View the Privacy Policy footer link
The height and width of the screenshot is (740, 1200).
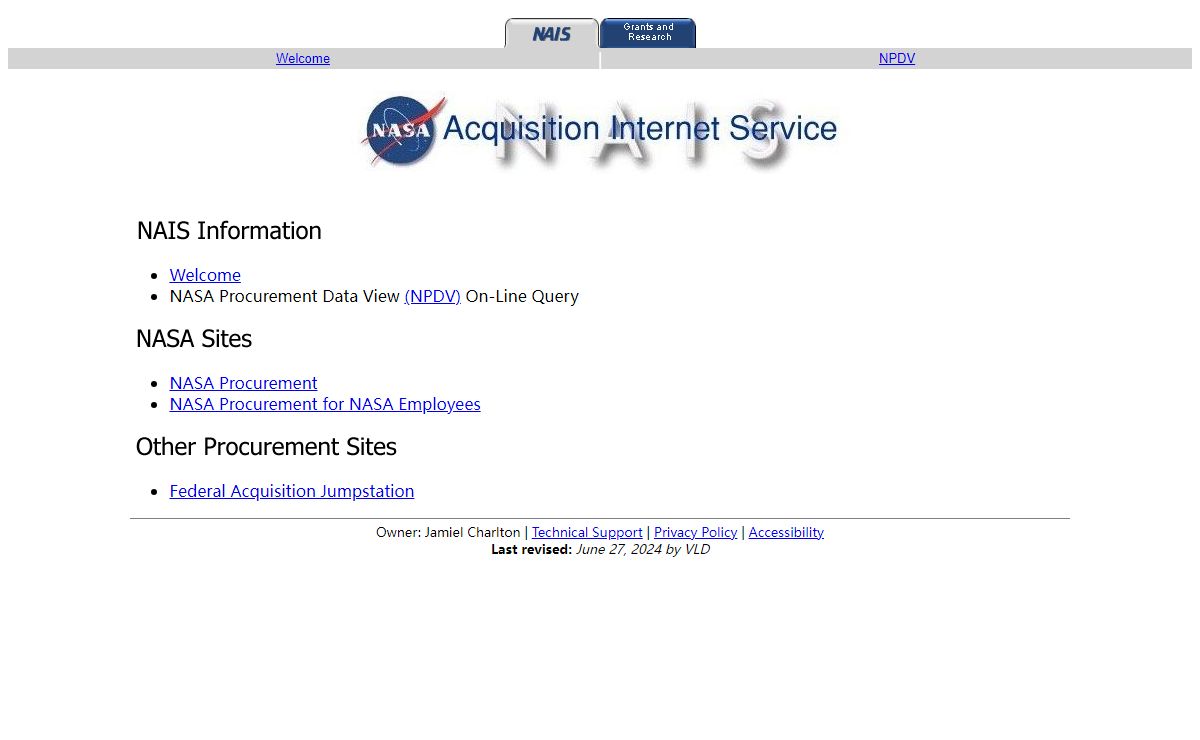point(696,532)
